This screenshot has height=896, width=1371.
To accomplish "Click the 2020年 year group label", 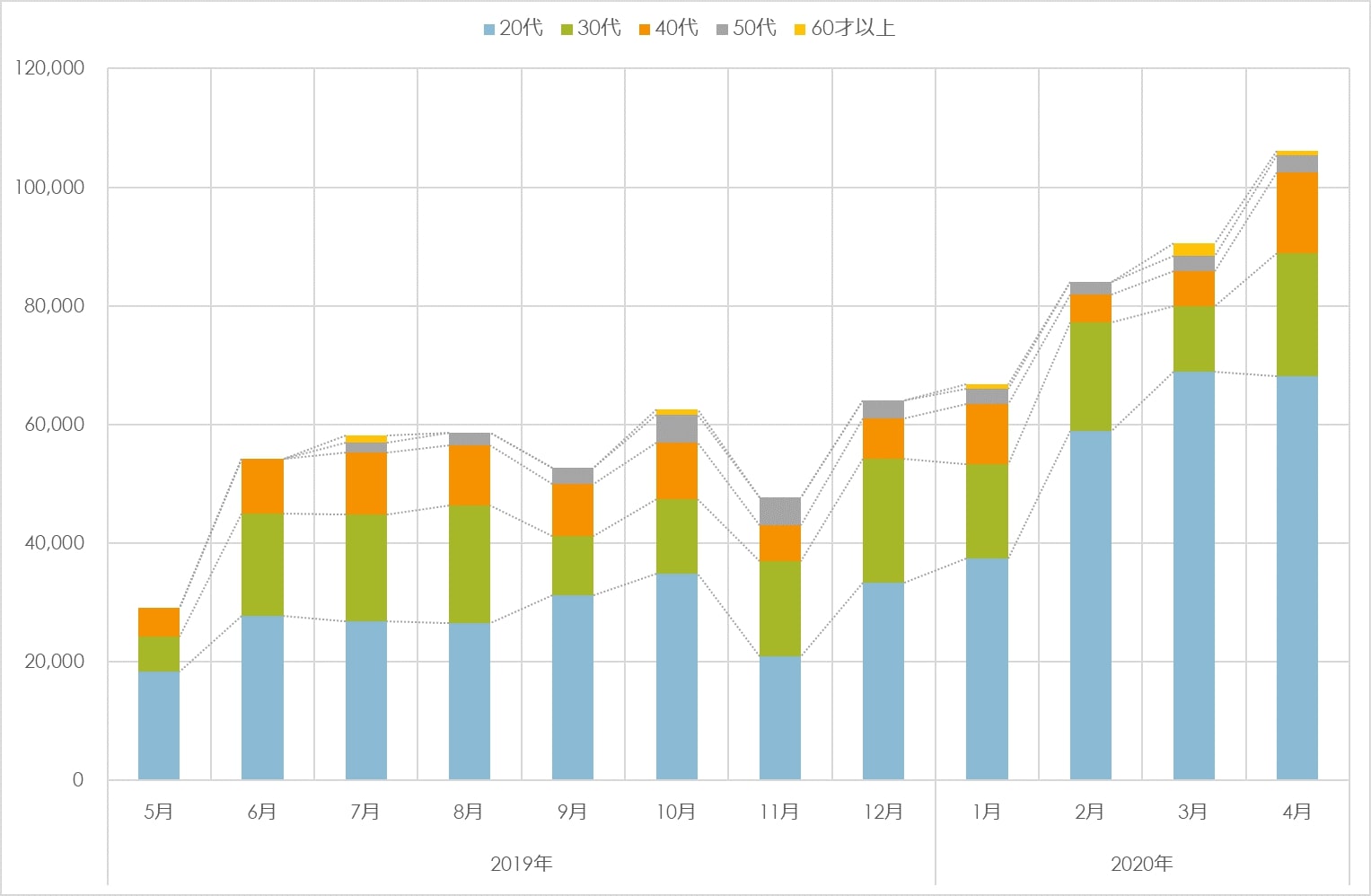I will coord(1142,864).
